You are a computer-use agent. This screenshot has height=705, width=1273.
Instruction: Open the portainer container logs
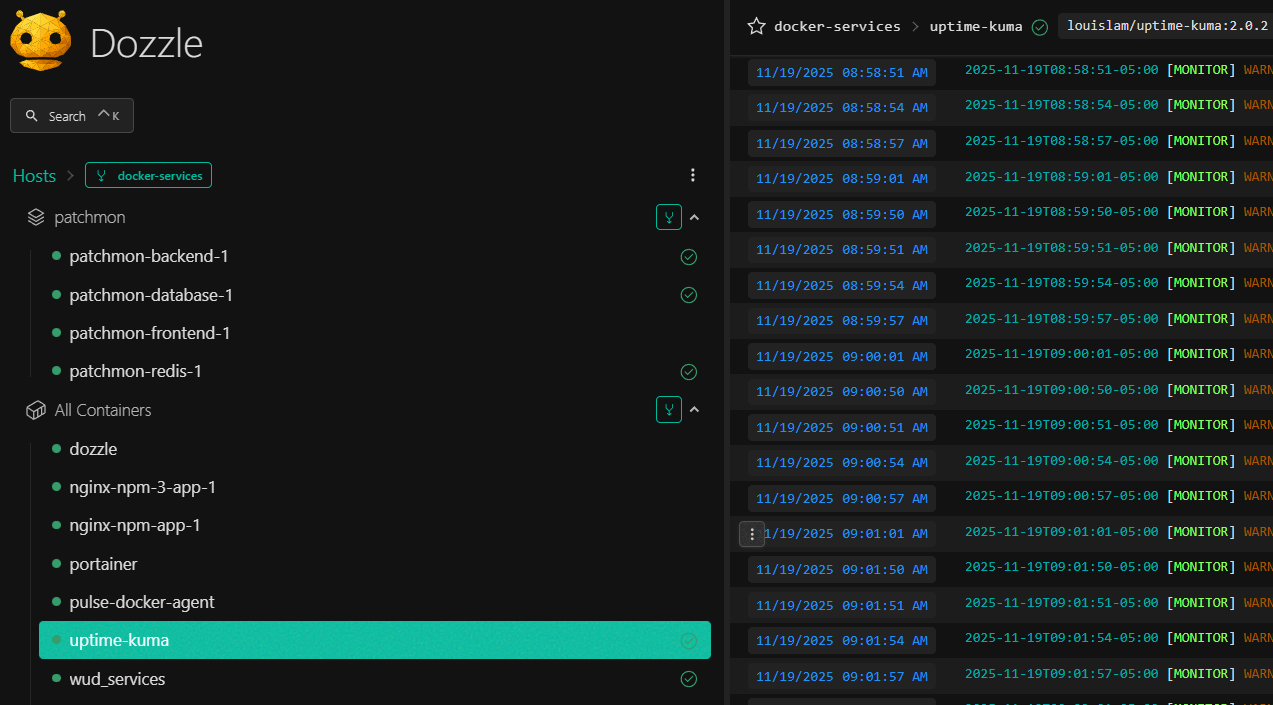103,565
